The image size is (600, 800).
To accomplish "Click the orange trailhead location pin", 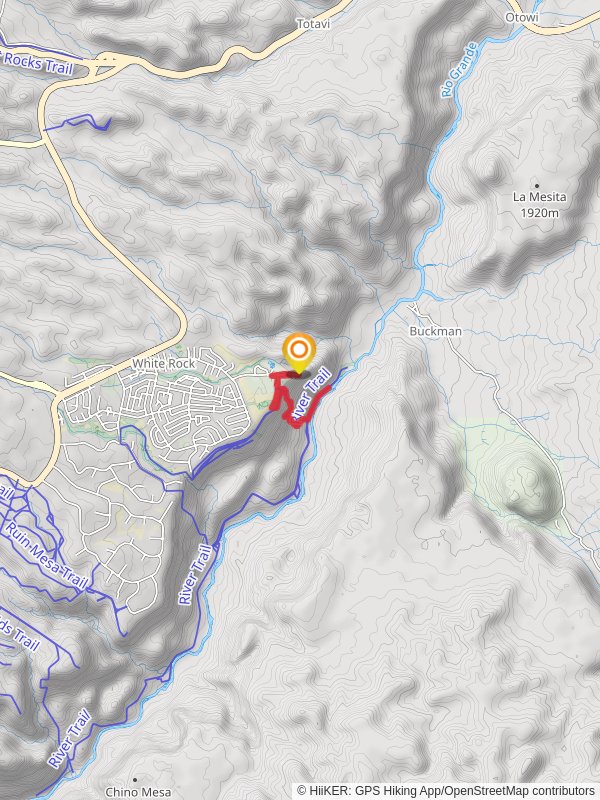I will click(298, 351).
